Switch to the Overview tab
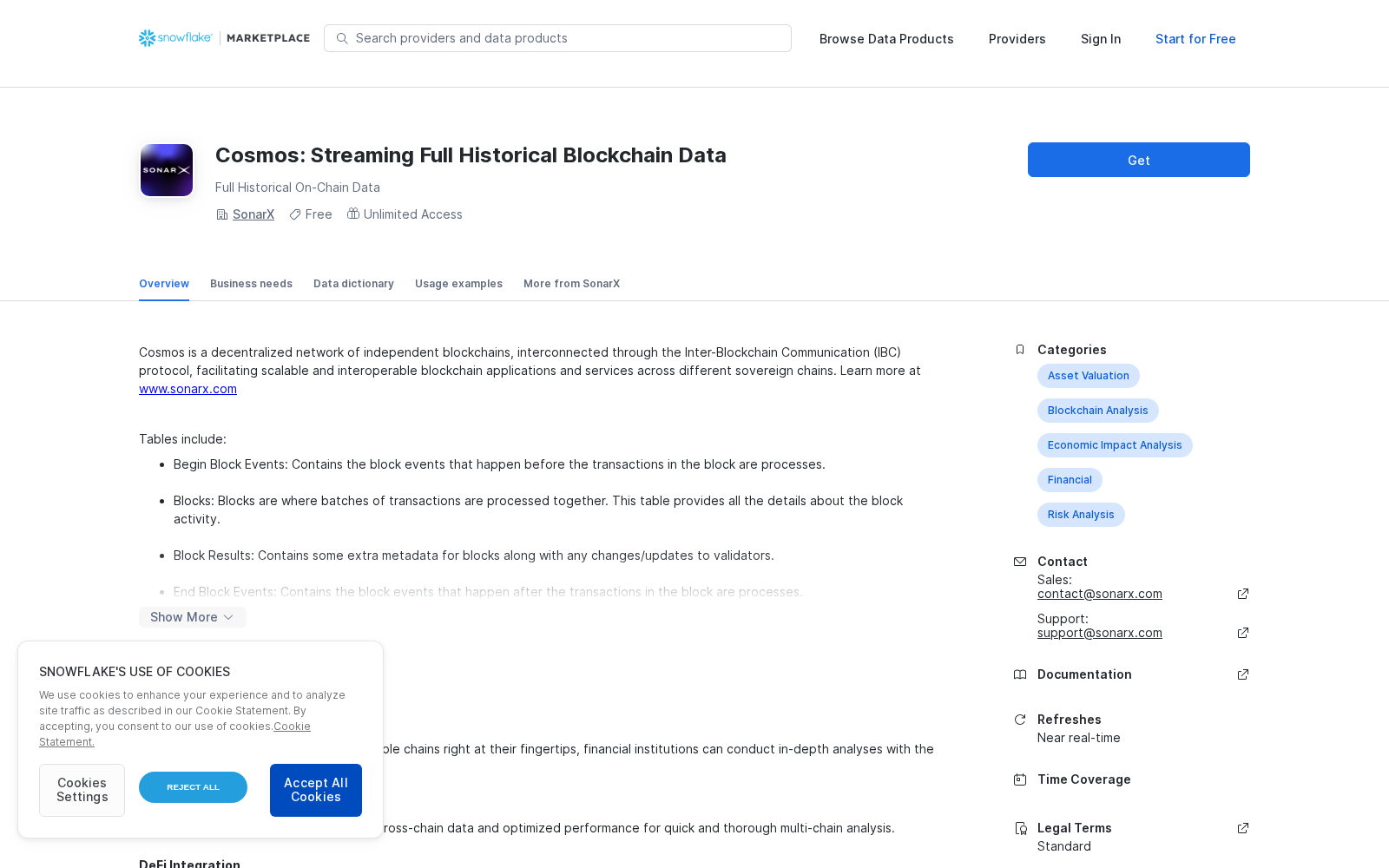Screen dimensions: 1389x868 (x=164, y=284)
